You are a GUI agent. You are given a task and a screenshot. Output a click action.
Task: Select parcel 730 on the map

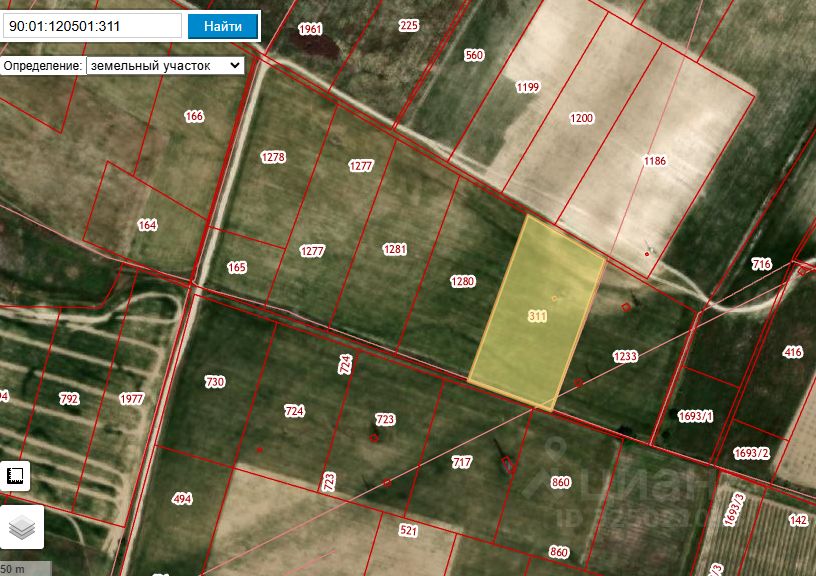(215, 382)
